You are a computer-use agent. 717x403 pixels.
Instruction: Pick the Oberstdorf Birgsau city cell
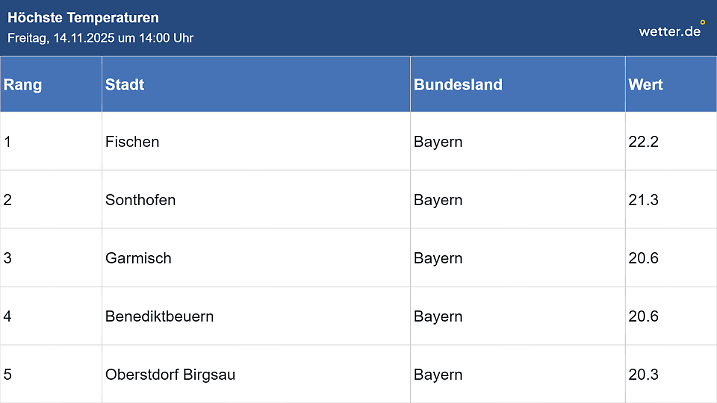pos(170,375)
